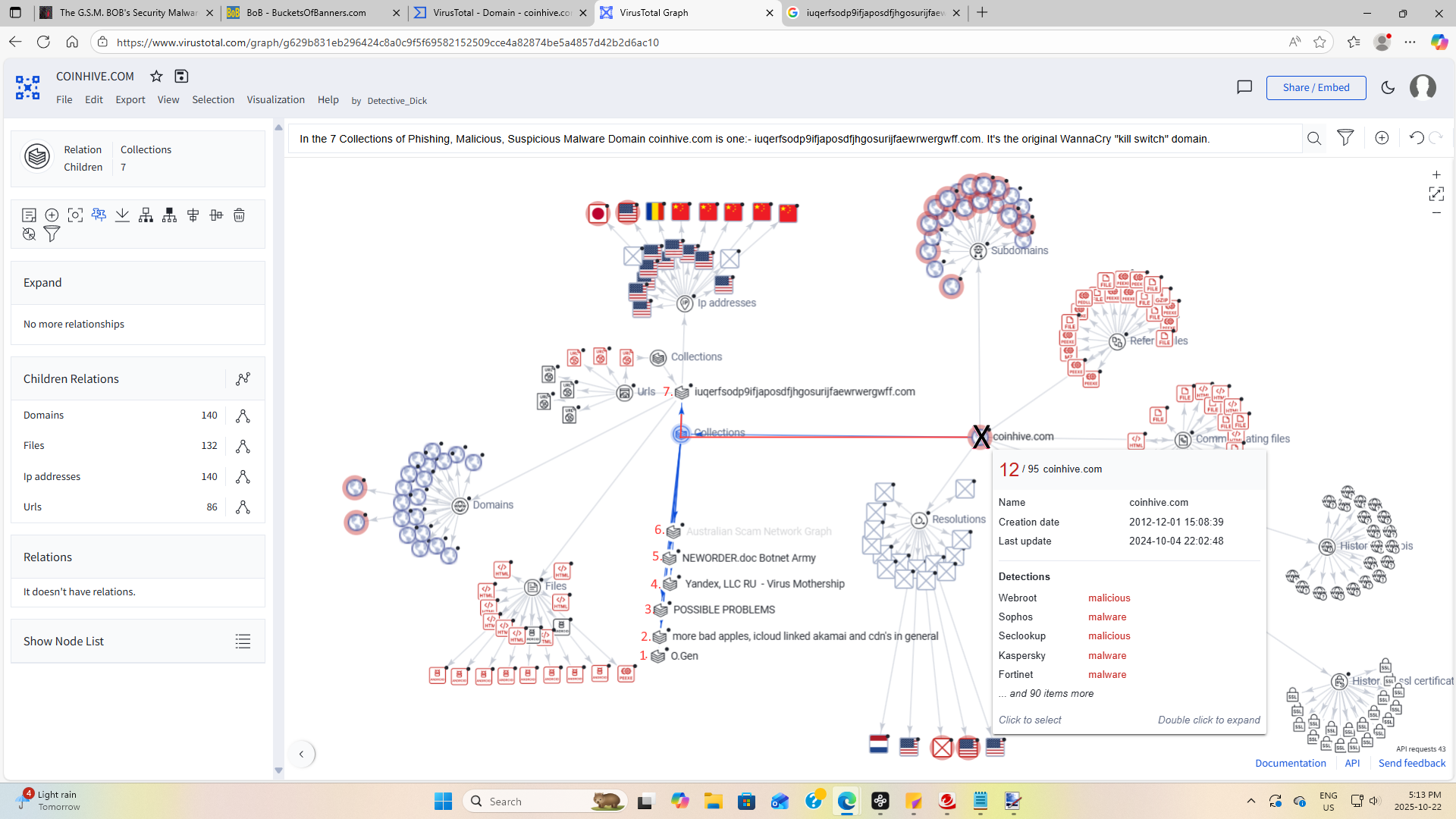Save the graph with the floppy icon
The width and height of the screenshot is (1456, 819).
coord(181,76)
